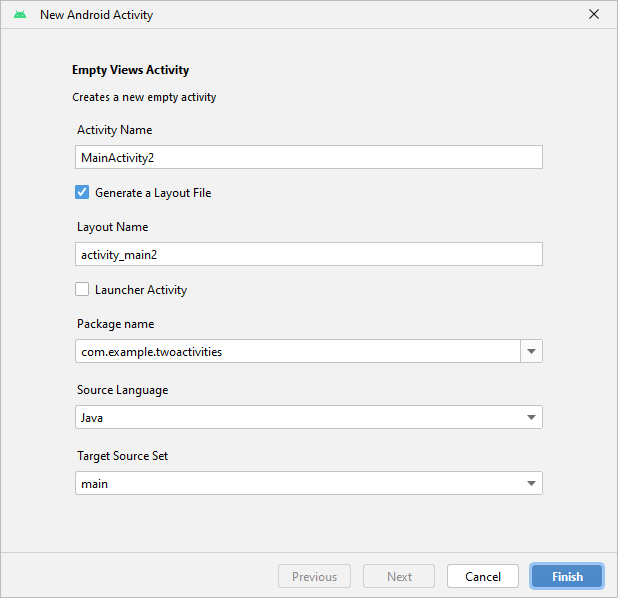Click the Activity Name text field
618x598 pixels.
coord(308,157)
